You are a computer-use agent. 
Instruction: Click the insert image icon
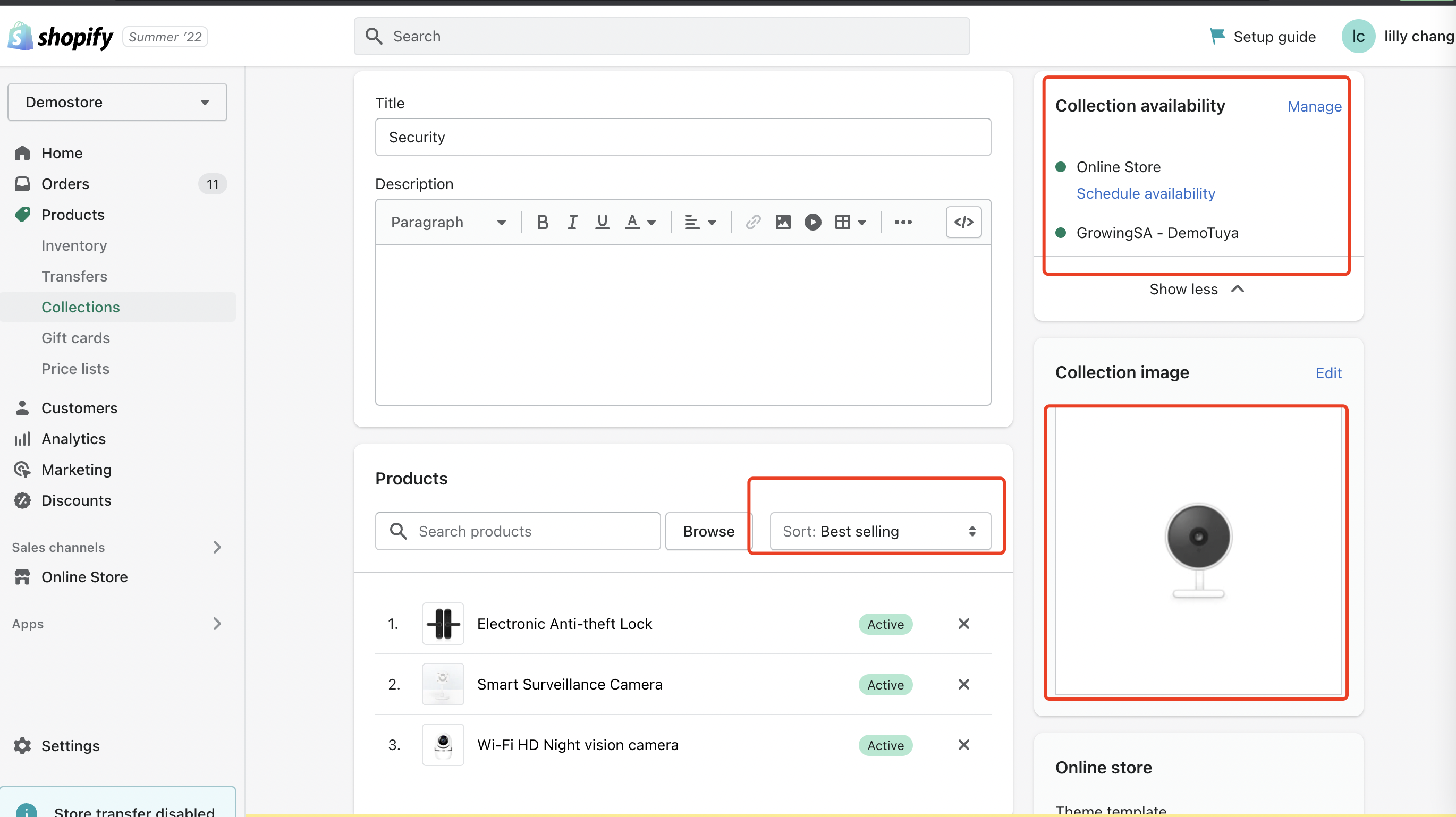(x=783, y=222)
